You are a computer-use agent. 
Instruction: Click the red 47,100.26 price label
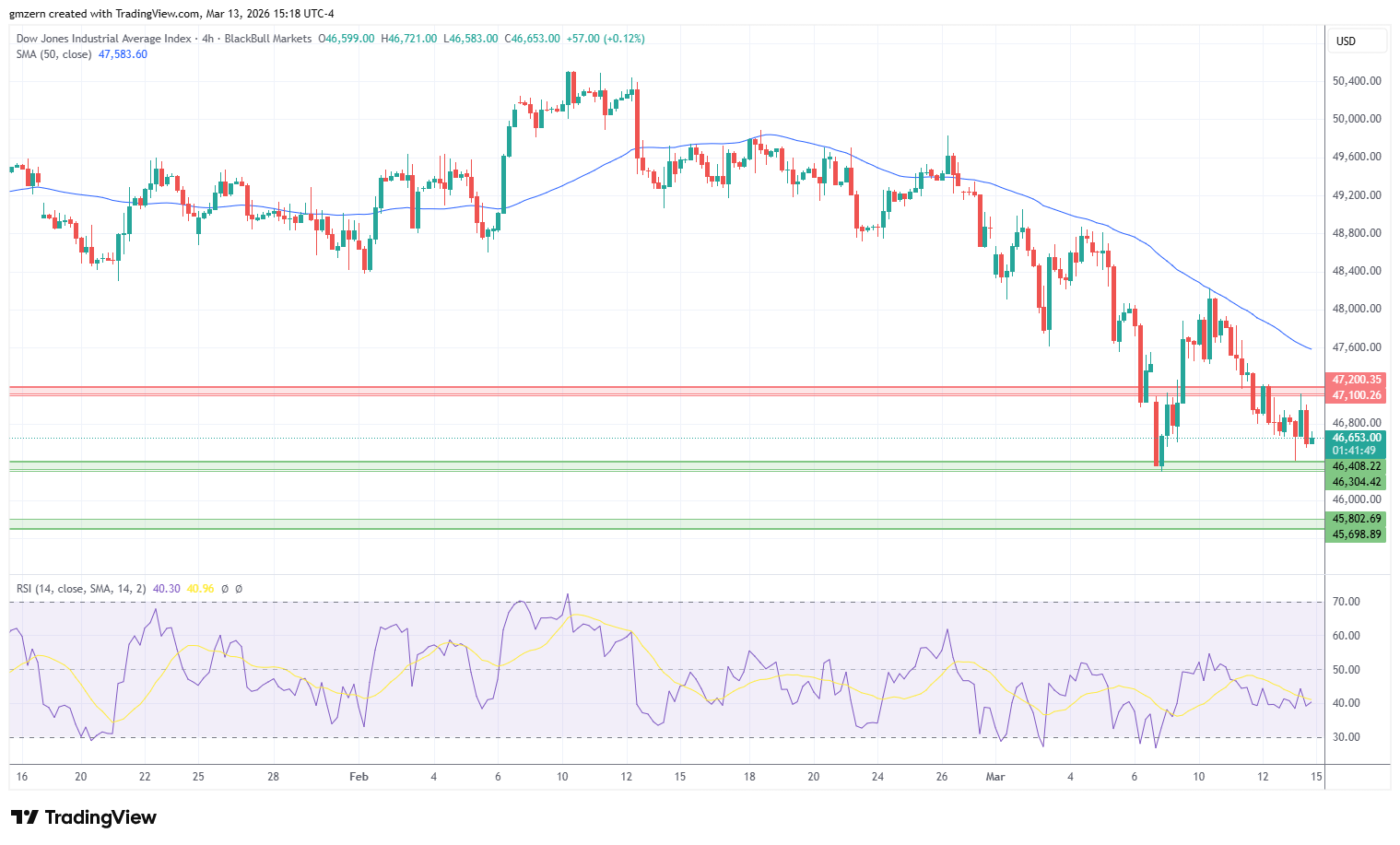point(1356,395)
